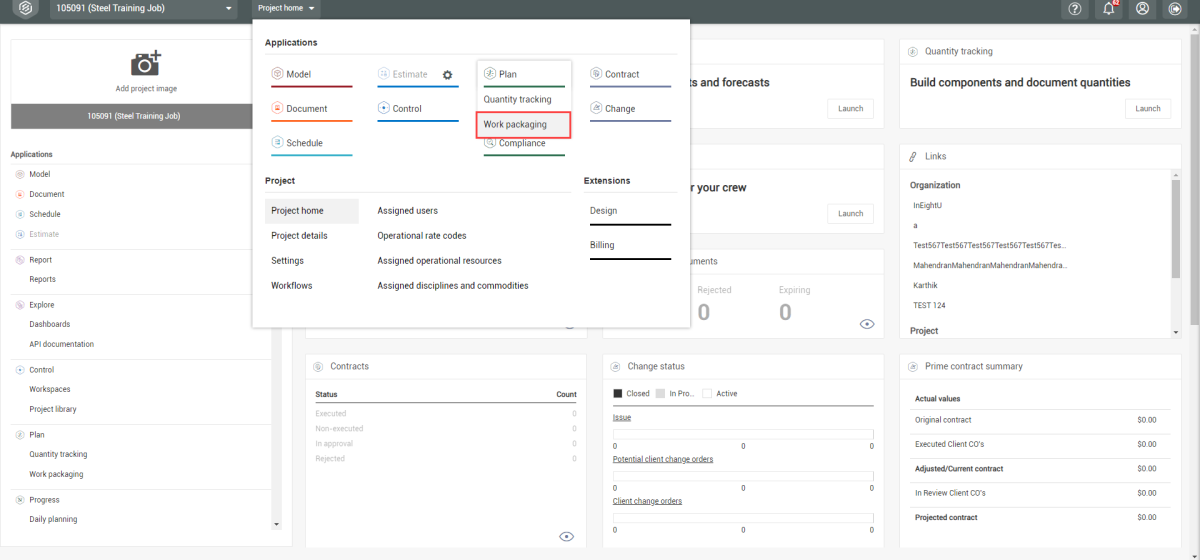Click the Contract application icon in menu

[596, 74]
